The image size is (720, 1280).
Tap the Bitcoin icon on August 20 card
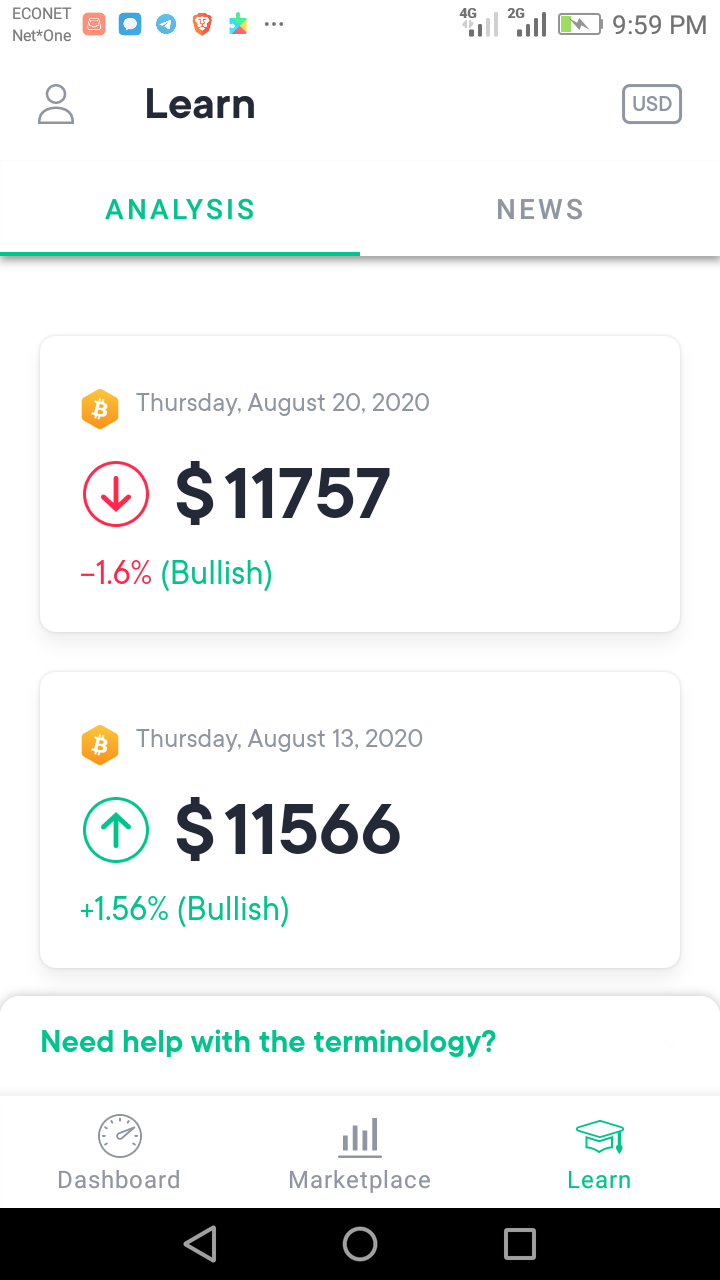(99, 409)
